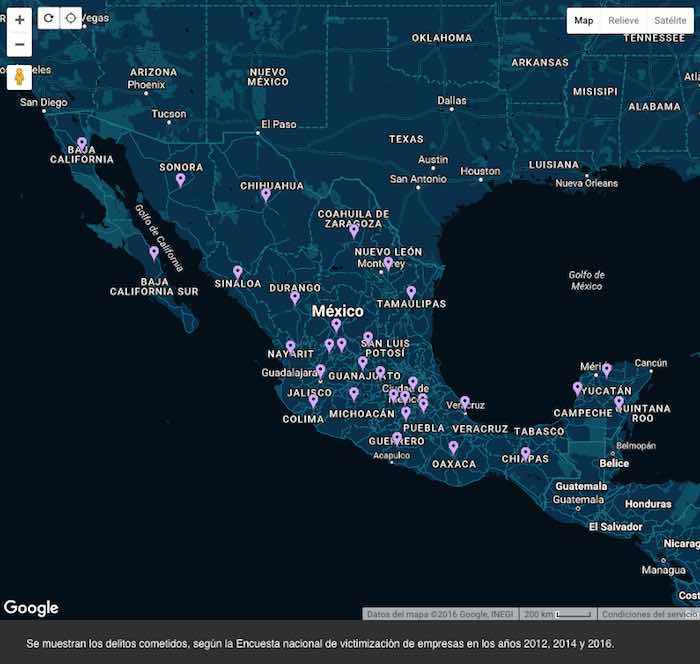The image size is (700, 664).
Task: Open the Condiciones del servicio link
Action: point(649,614)
